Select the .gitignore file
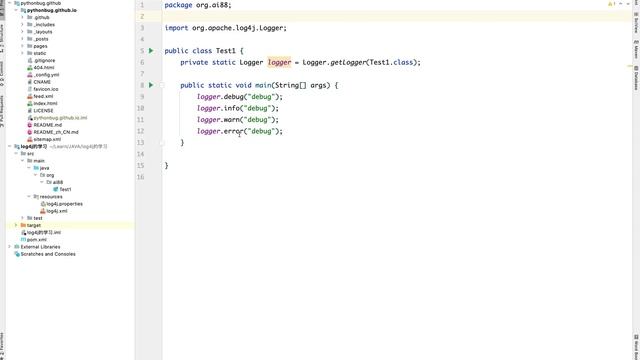The width and height of the screenshot is (640, 360). pyautogui.click(x=44, y=60)
